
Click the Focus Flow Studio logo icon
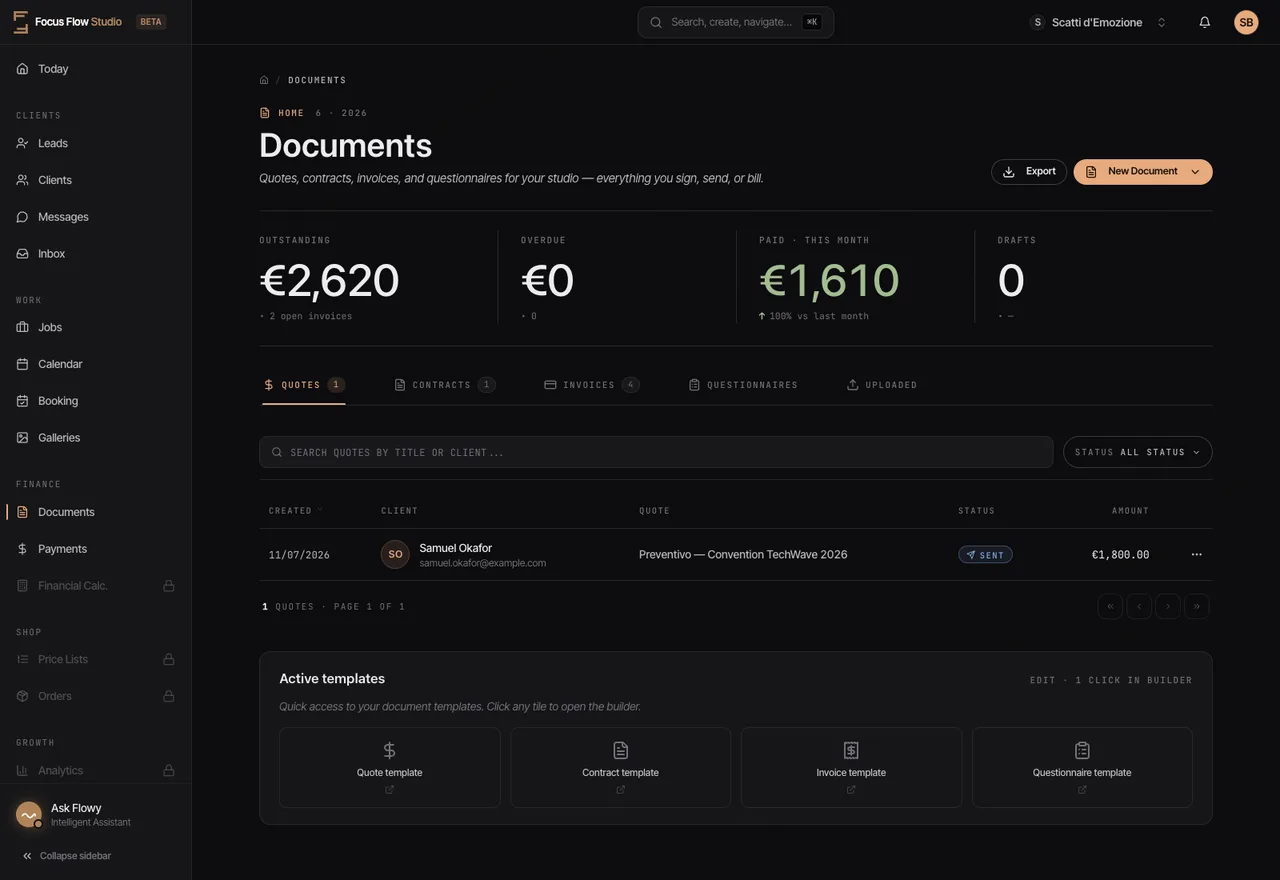coord(20,22)
